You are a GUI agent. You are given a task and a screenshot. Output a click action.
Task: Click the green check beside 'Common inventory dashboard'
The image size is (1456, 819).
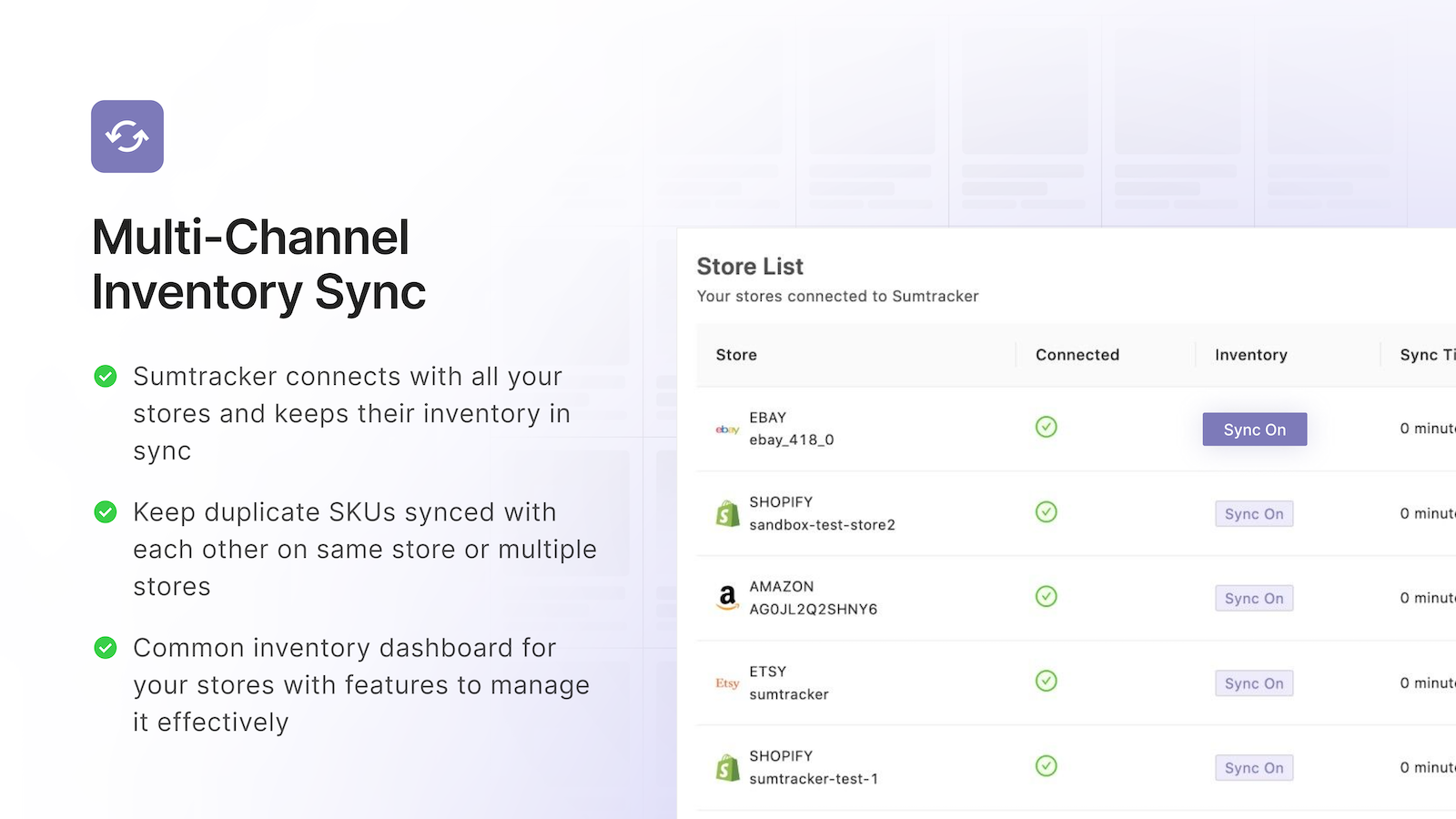106,647
